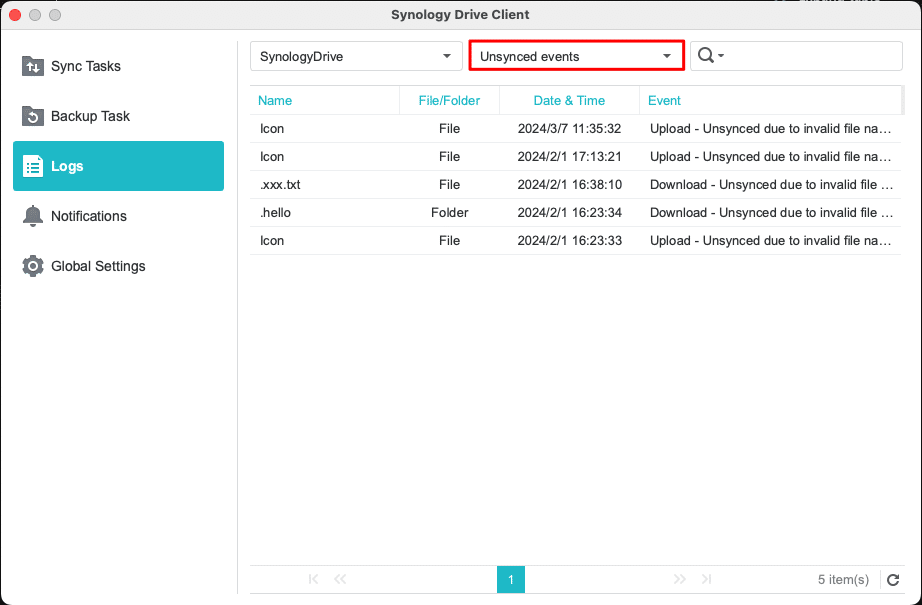The image size is (922, 605).
Task: Click the Backup Task folder icon
Action: coord(32,116)
